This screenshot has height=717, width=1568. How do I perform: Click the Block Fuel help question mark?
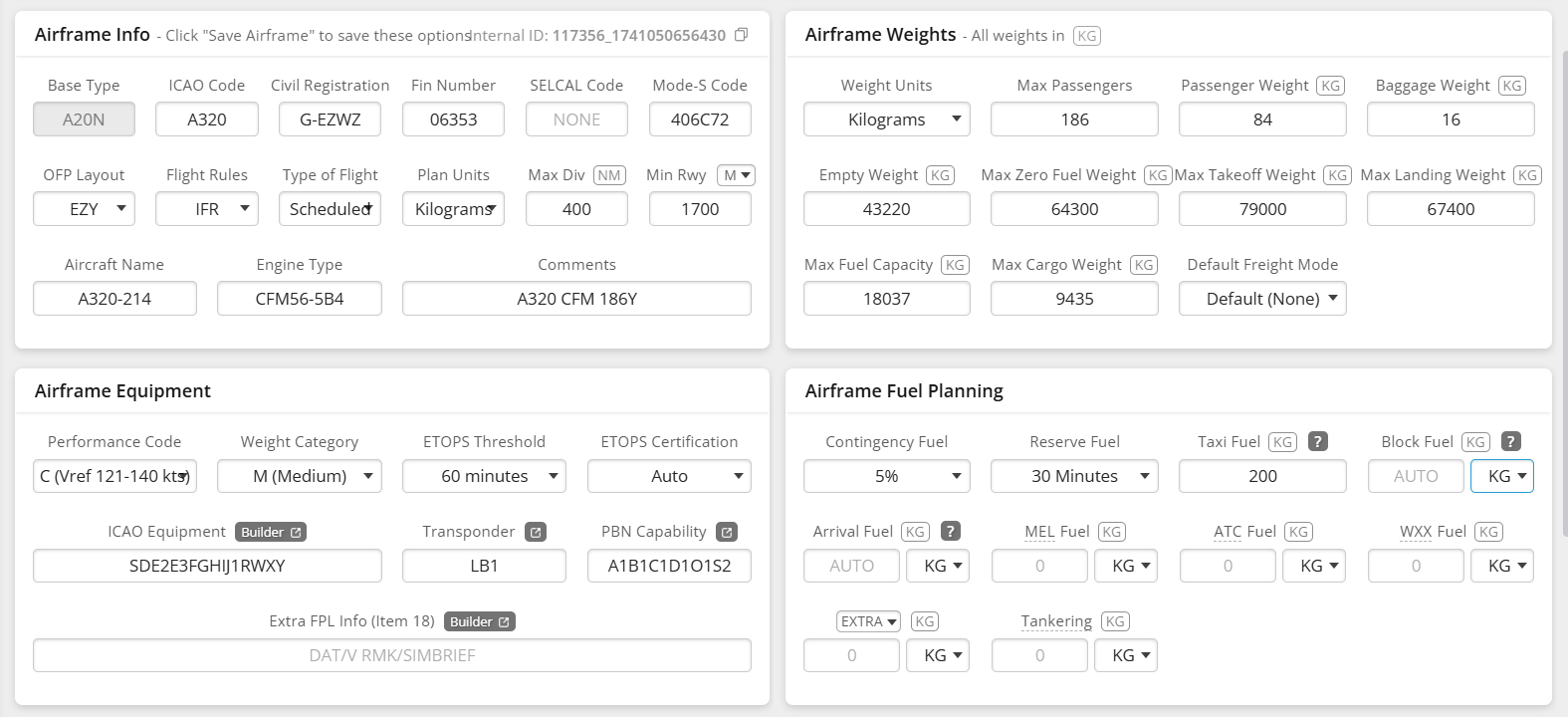(1510, 441)
